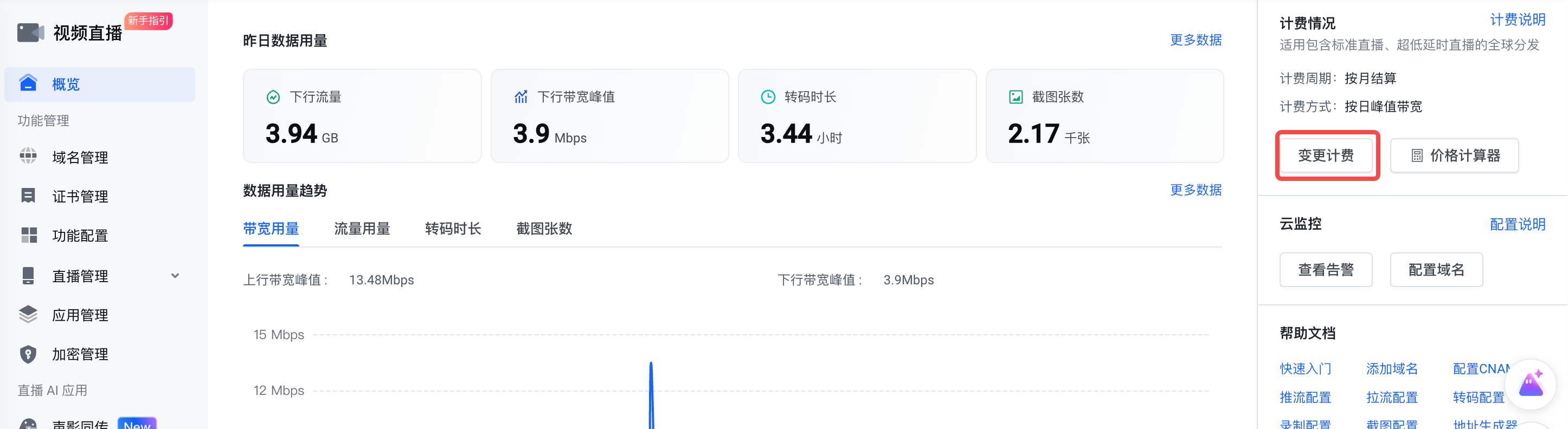1568x429 pixels.
Task: Switch to the 流量用量 tab
Action: [x=362, y=229]
